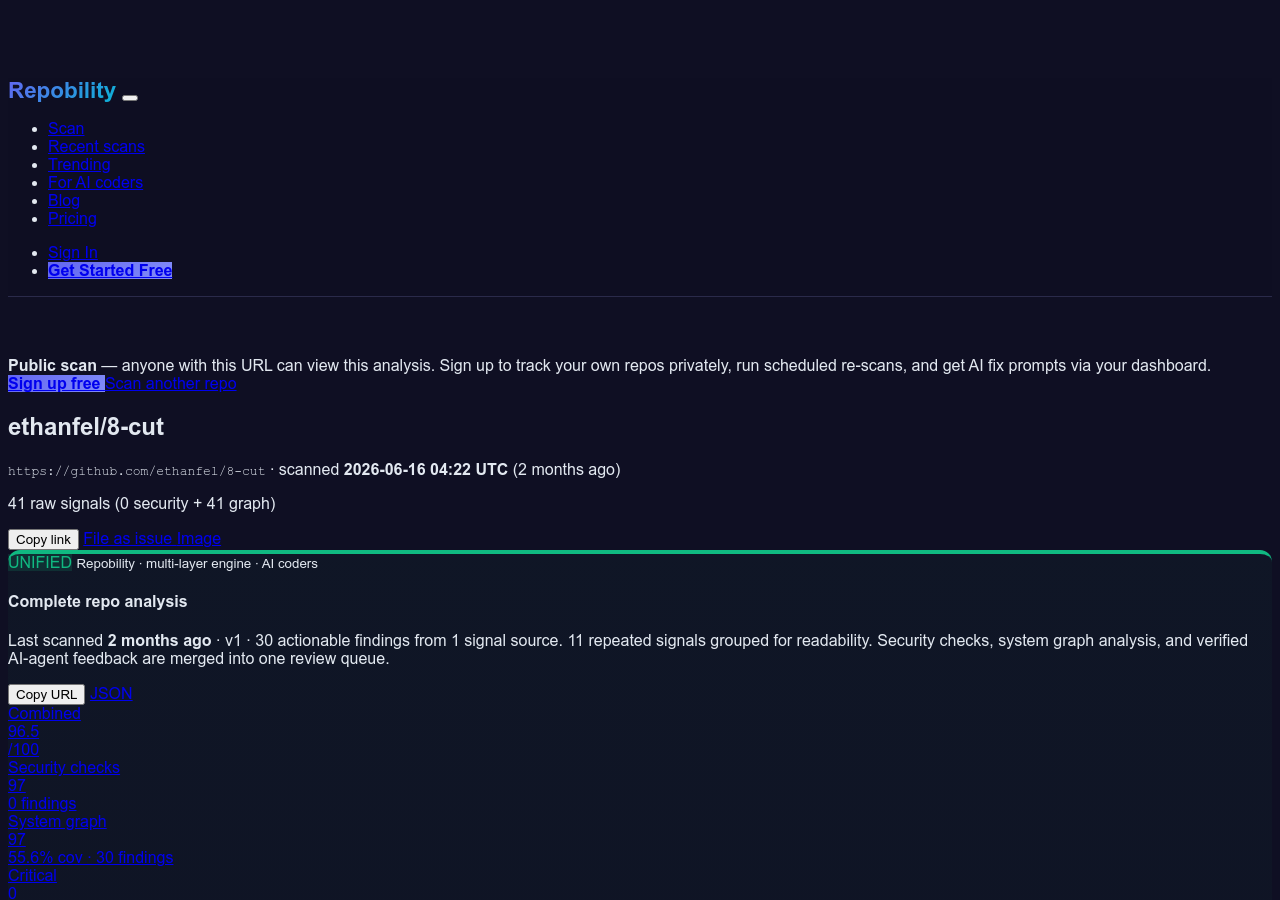Toggle the navbar collapse button
Viewport: 1280px width, 900px height.
coord(130,98)
